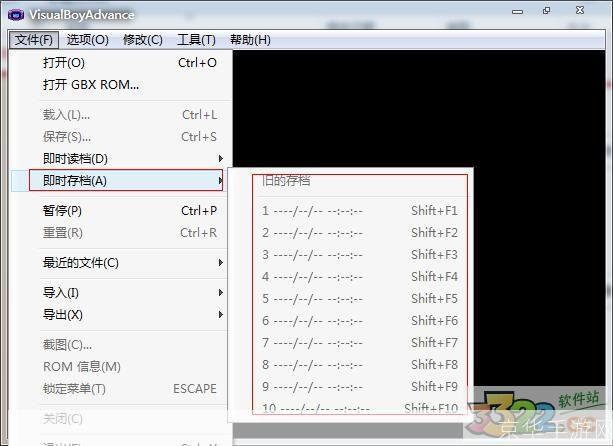The width and height of the screenshot is (613, 446).
Task: Close the VisualBoyAdvance window
Action: point(580,11)
